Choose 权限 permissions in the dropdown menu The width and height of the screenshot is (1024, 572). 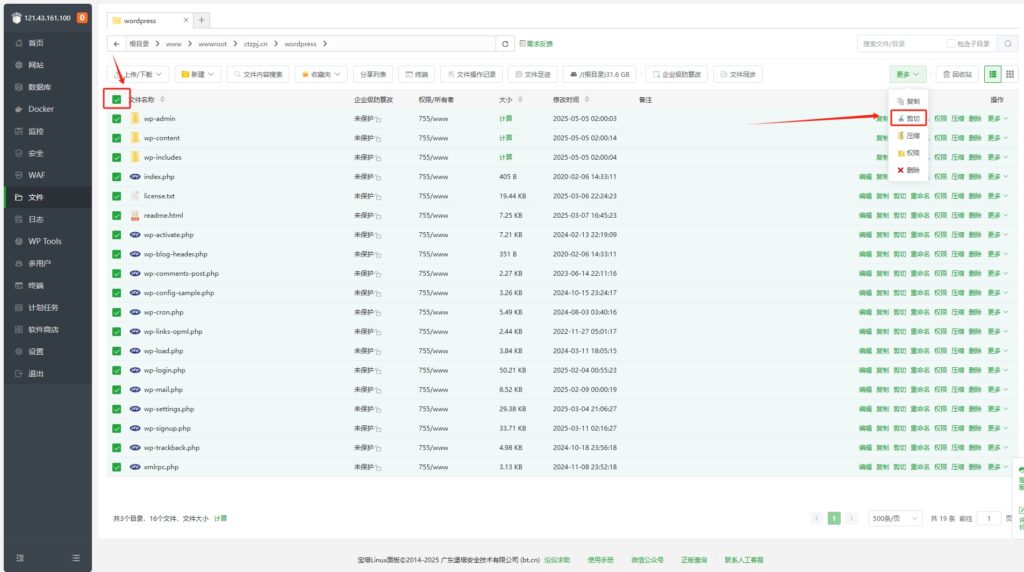pyautogui.click(x=908, y=153)
